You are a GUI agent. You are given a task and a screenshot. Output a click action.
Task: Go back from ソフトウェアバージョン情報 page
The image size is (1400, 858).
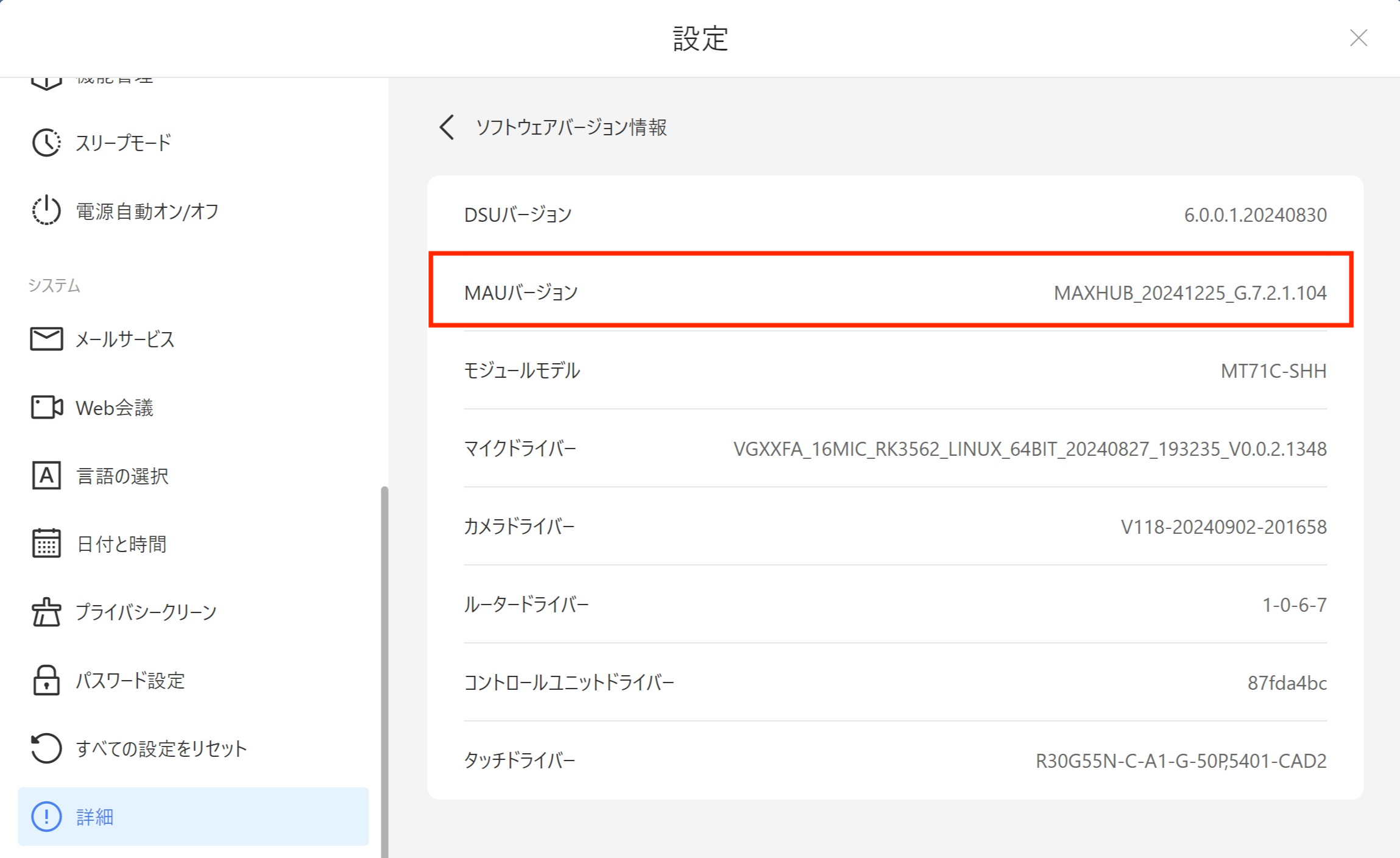(447, 127)
